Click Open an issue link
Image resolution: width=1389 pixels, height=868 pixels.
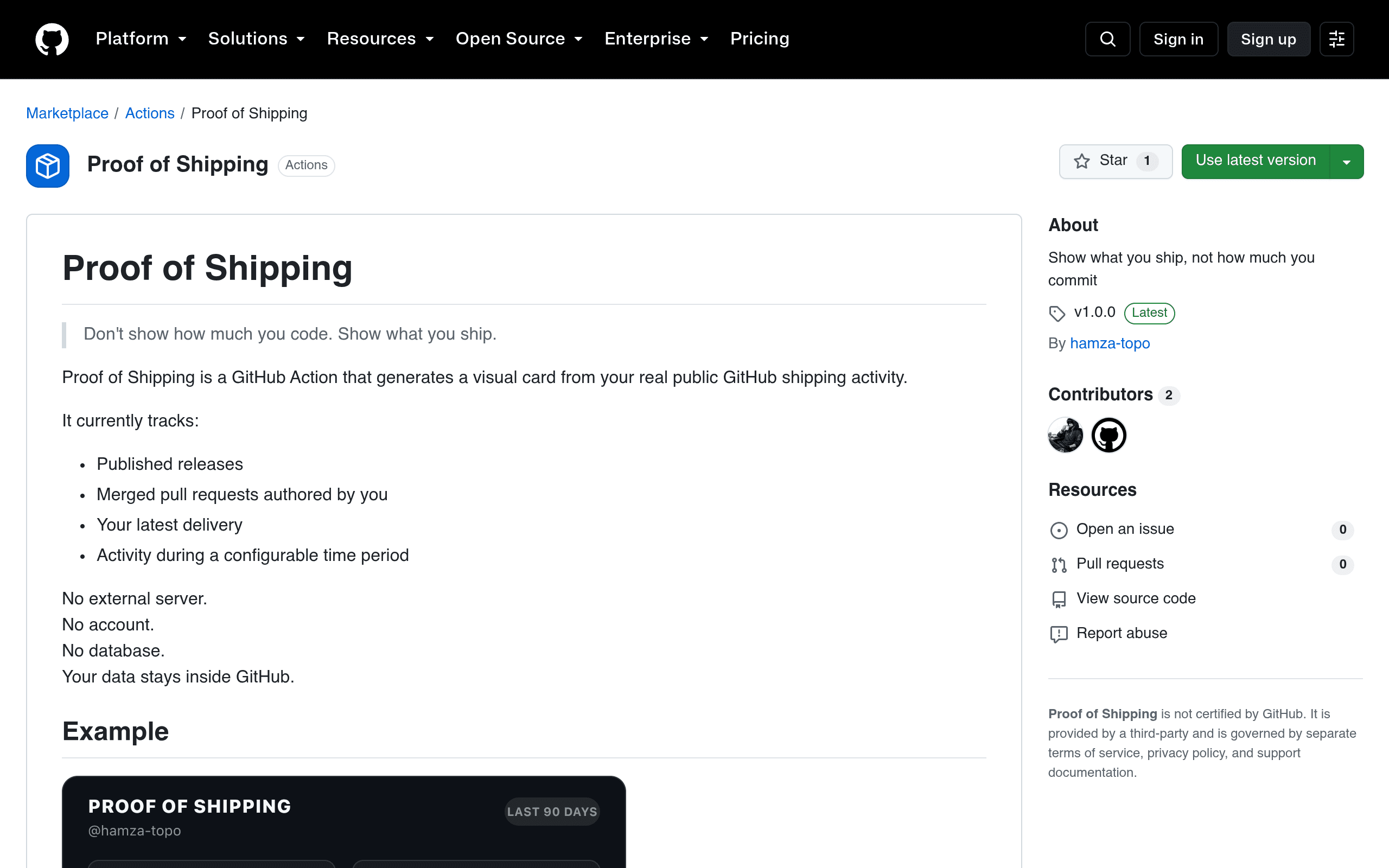[1125, 529]
